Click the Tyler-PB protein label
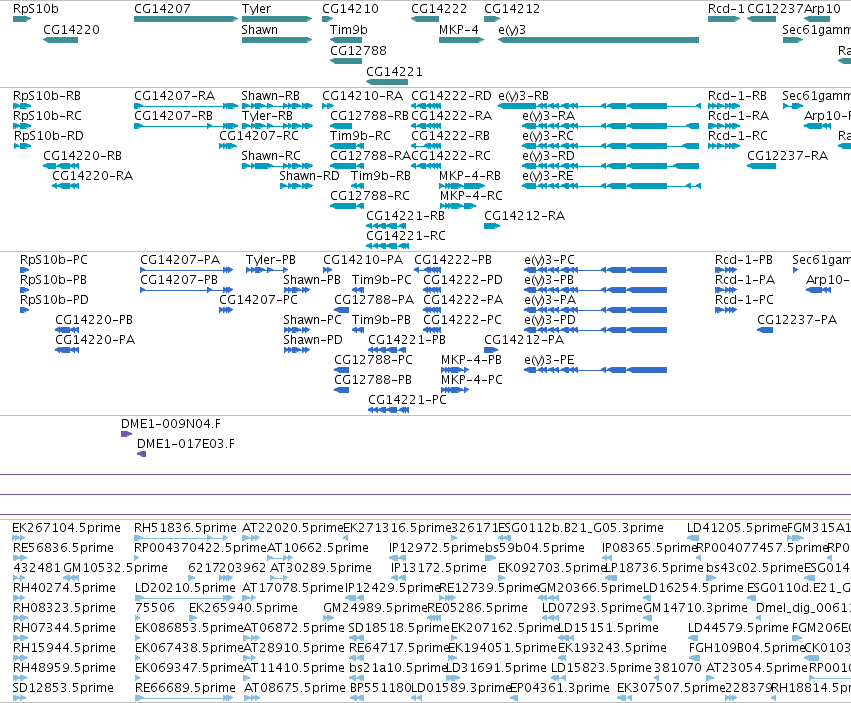Viewport: 851px width, 703px height. click(x=271, y=260)
